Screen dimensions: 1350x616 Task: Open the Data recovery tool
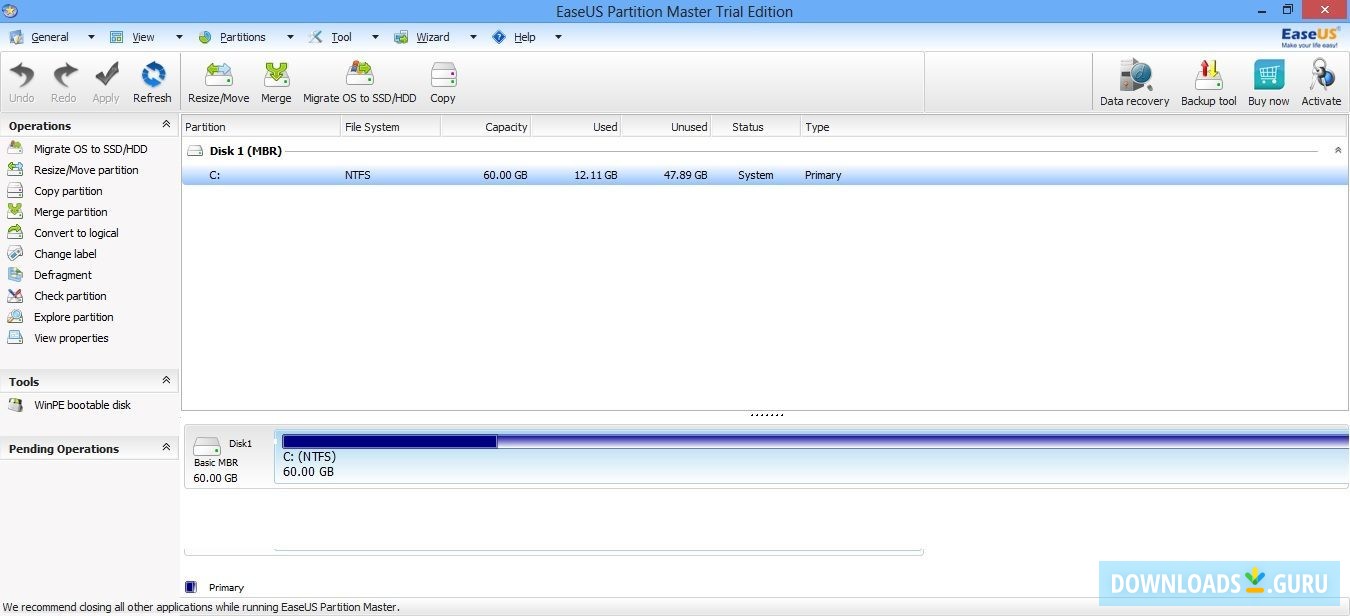point(1133,81)
